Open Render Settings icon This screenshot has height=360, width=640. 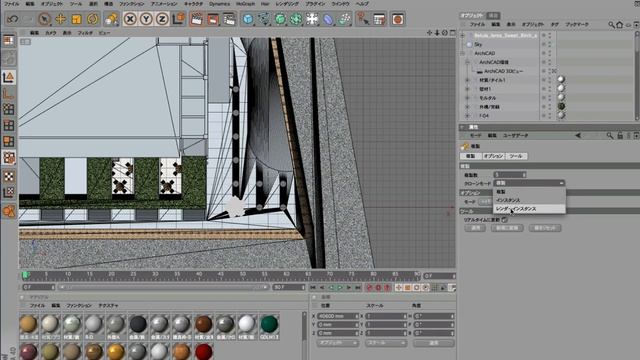(x=229, y=19)
